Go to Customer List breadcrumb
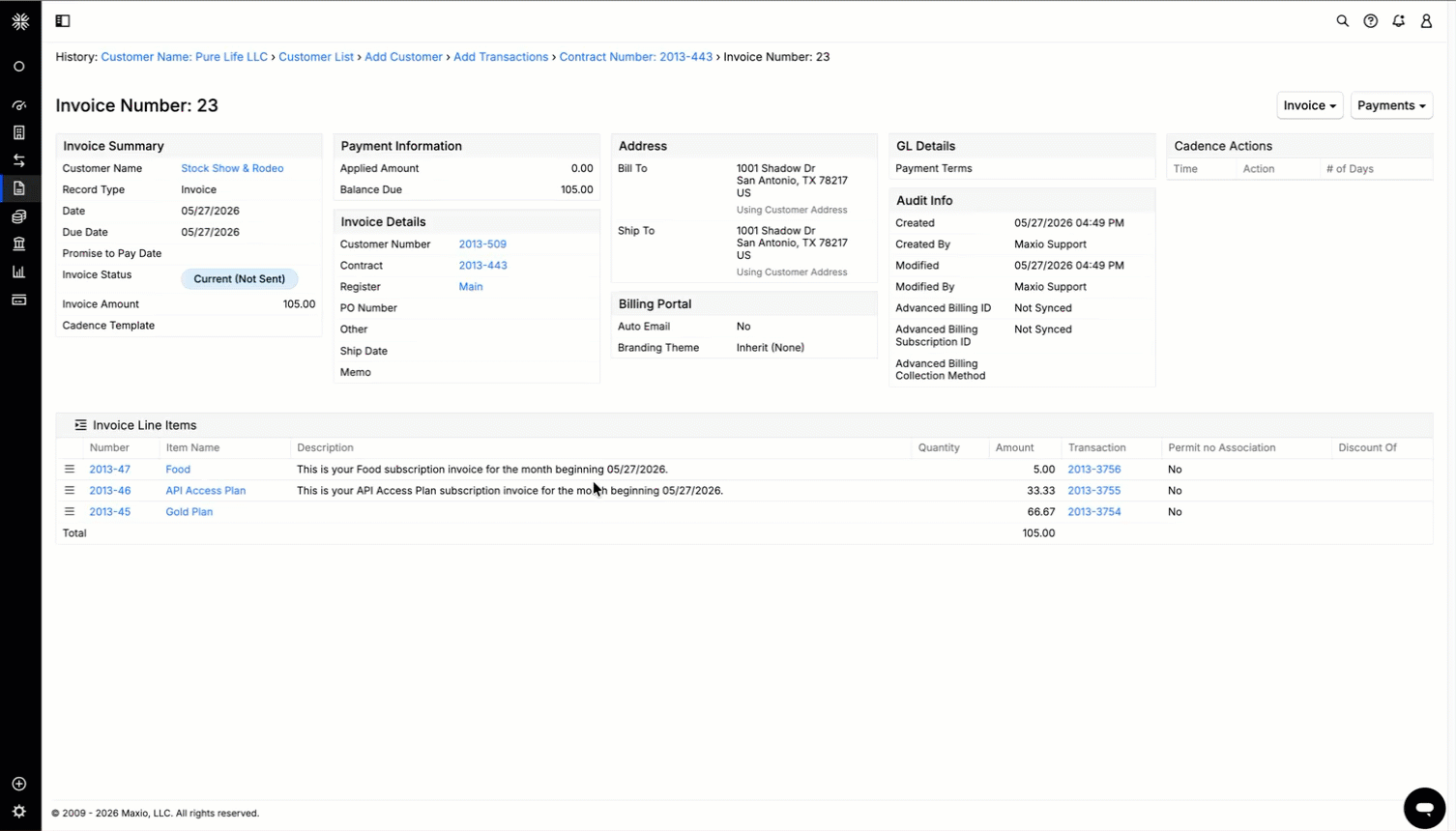The image size is (1456, 831). (316, 57)
